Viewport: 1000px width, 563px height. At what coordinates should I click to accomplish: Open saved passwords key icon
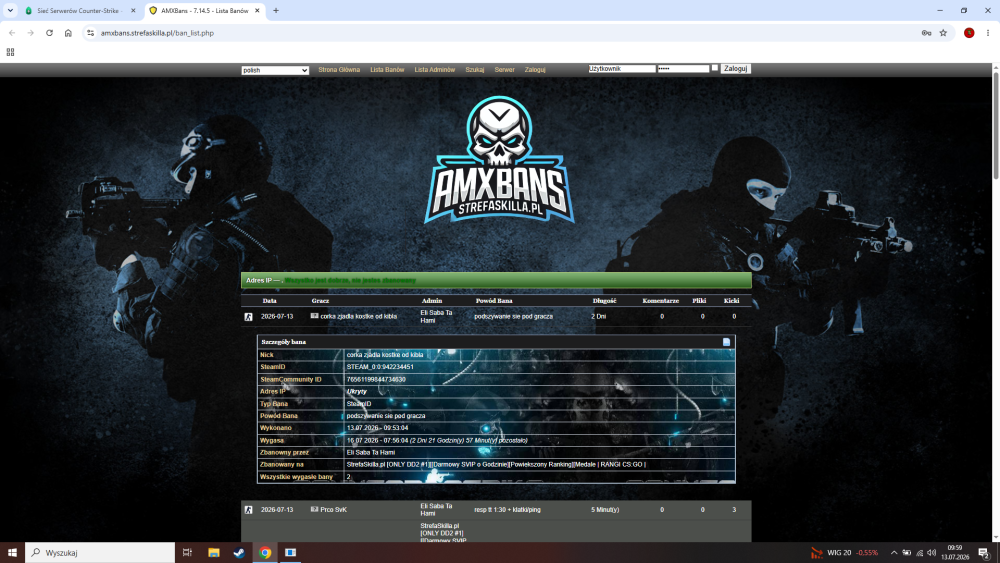pyautogui.click(x=926, y=33)
